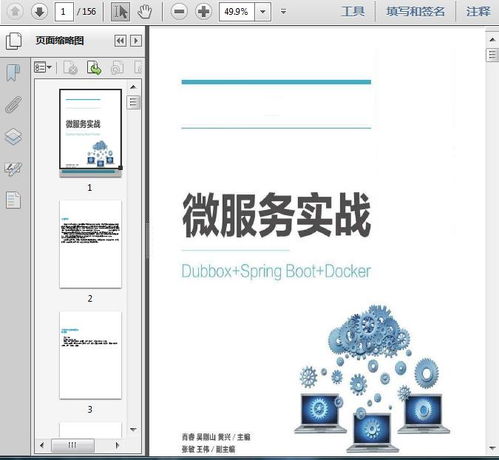Open the 工具 tab
This screenshot has width=499, height=460.
click(x=353, y=12)
